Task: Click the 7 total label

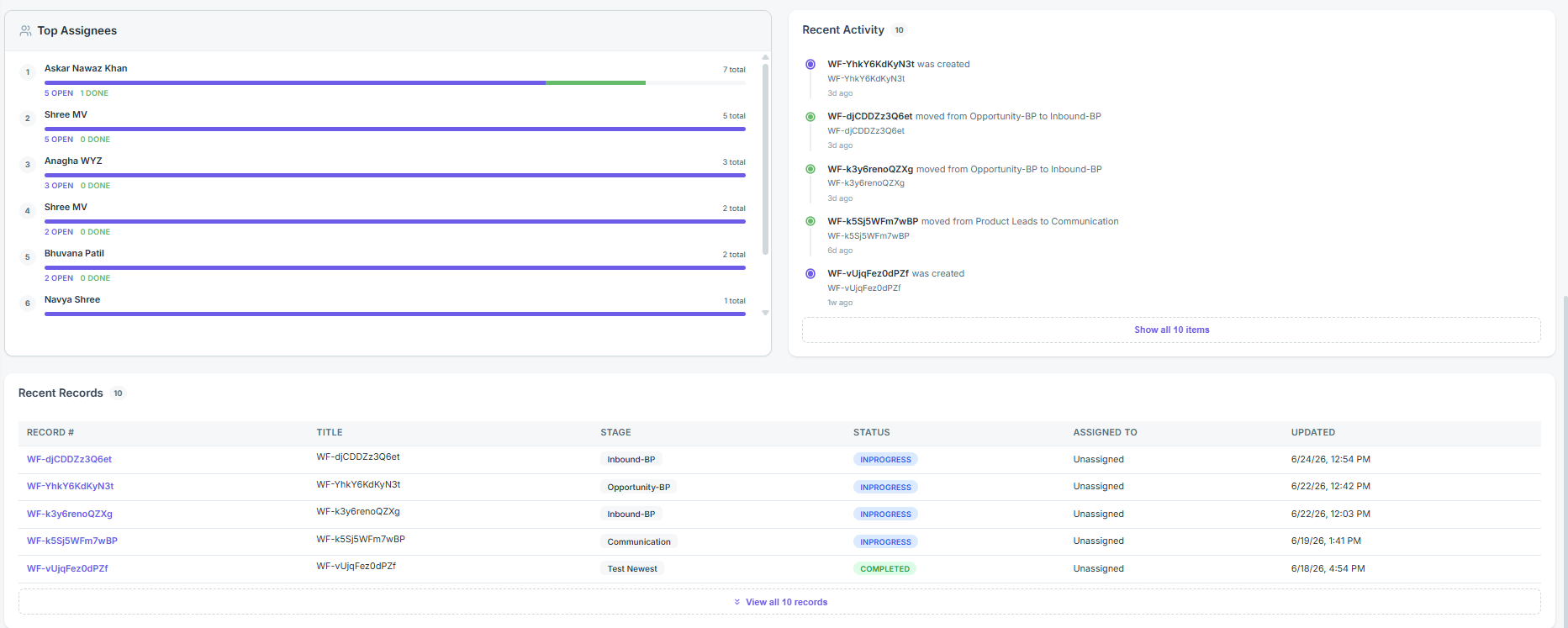Action: tap(734, 70)
